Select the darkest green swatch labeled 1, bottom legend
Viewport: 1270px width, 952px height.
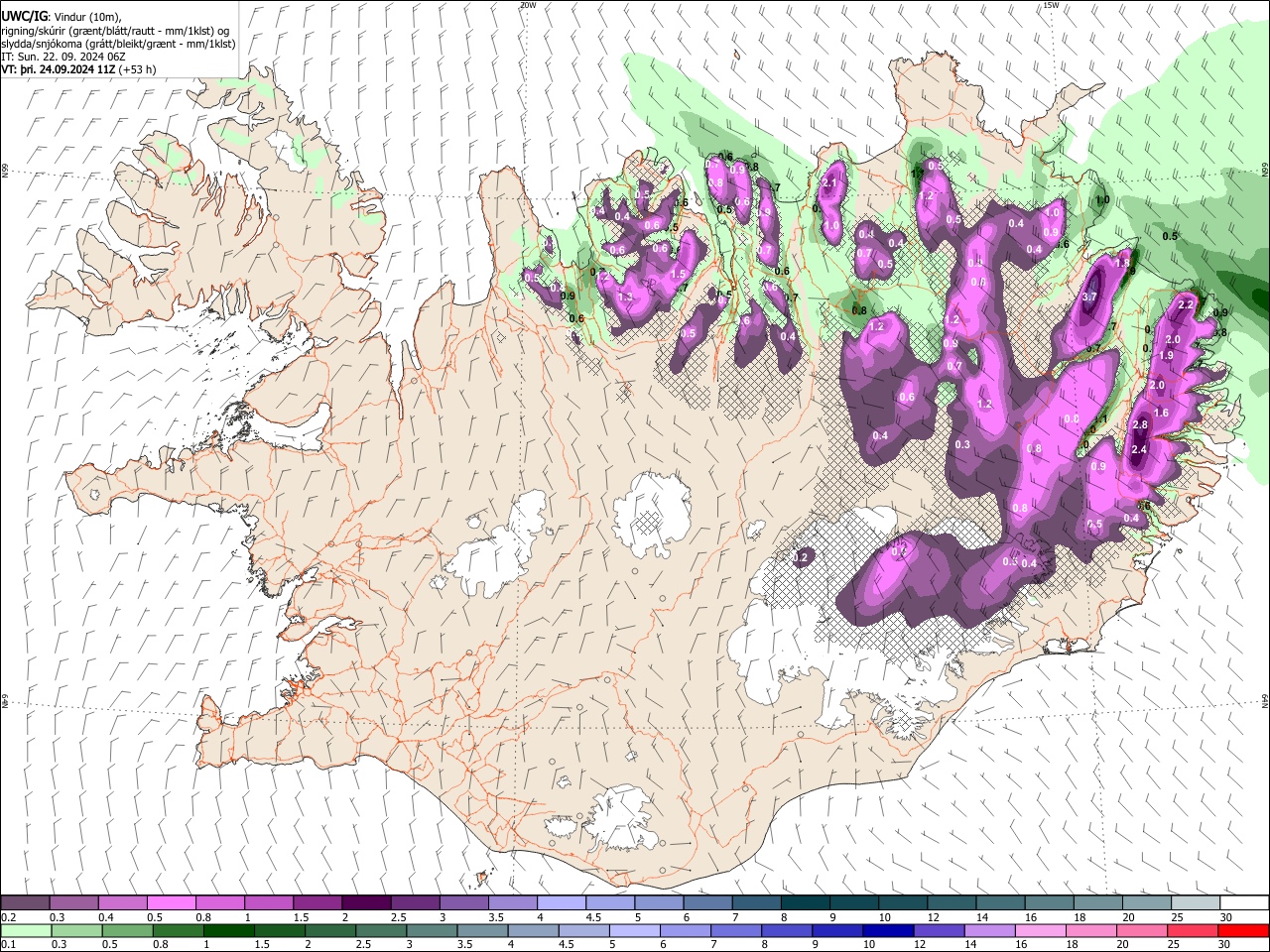tap(228, 930)
